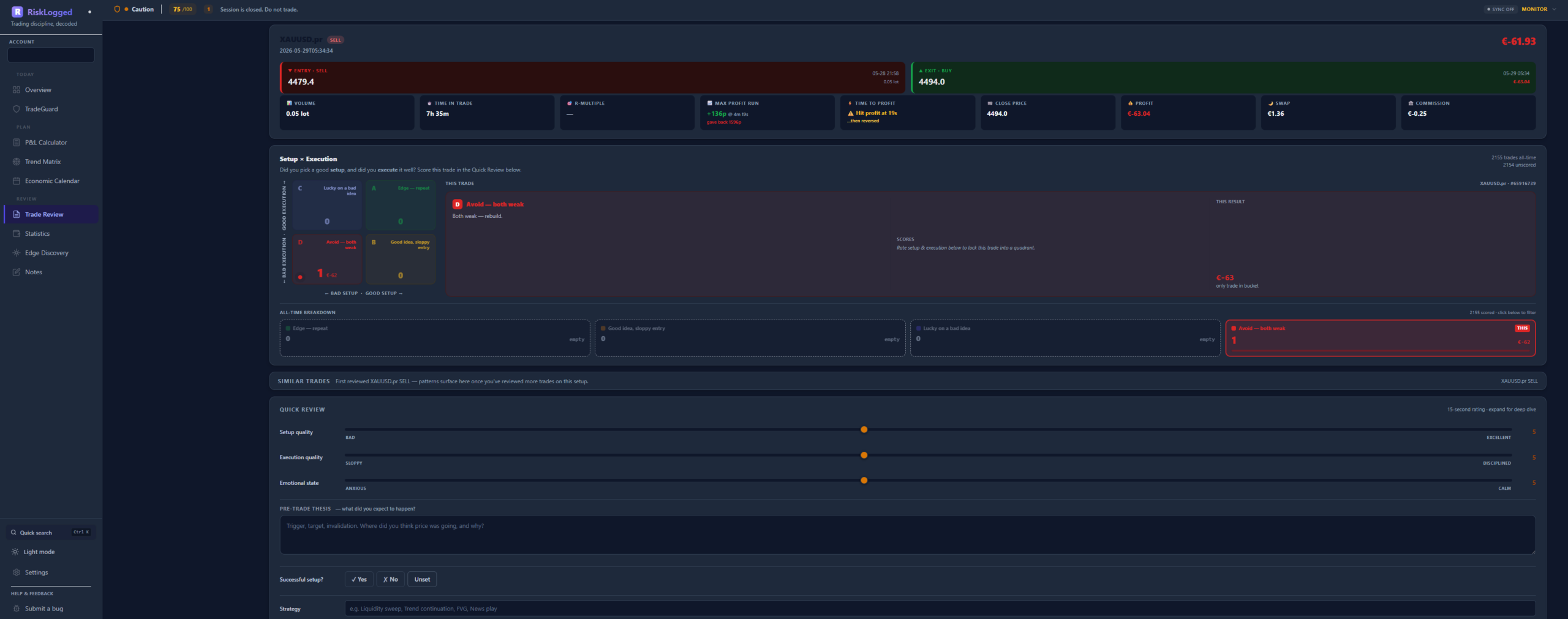The image size is (1568, 619).
Task: Open the Overview page
Action: pos(51,90)
